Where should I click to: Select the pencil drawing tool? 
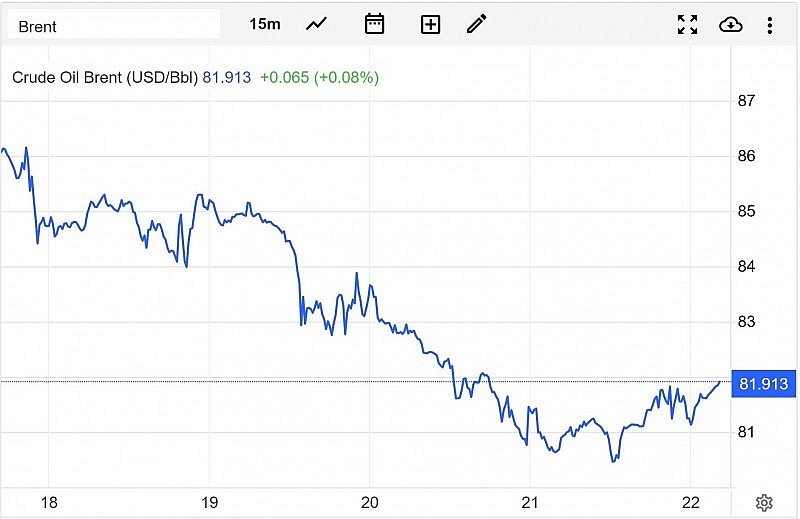point(477,24)
